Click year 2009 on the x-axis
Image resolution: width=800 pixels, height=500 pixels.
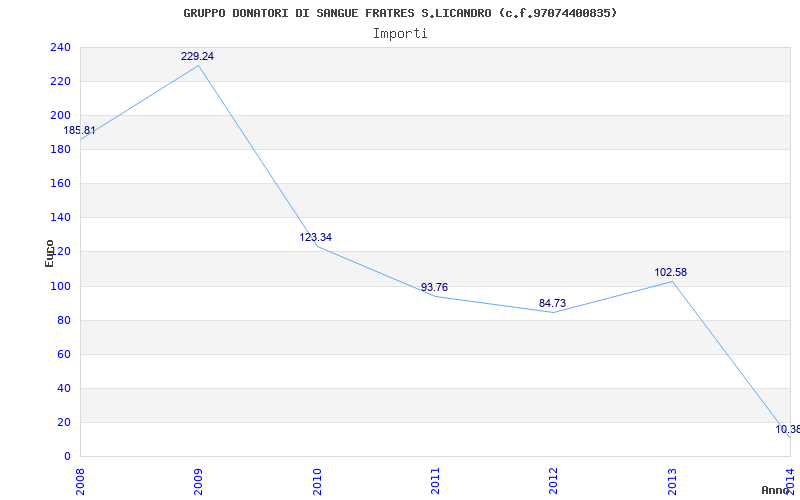tap(198, 481)
